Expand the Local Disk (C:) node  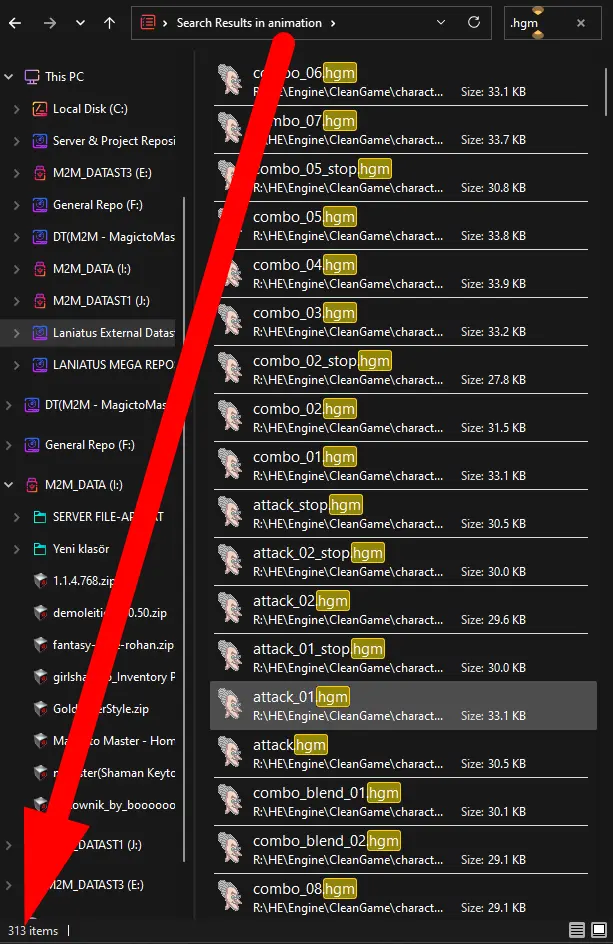[x=17, y=109]
